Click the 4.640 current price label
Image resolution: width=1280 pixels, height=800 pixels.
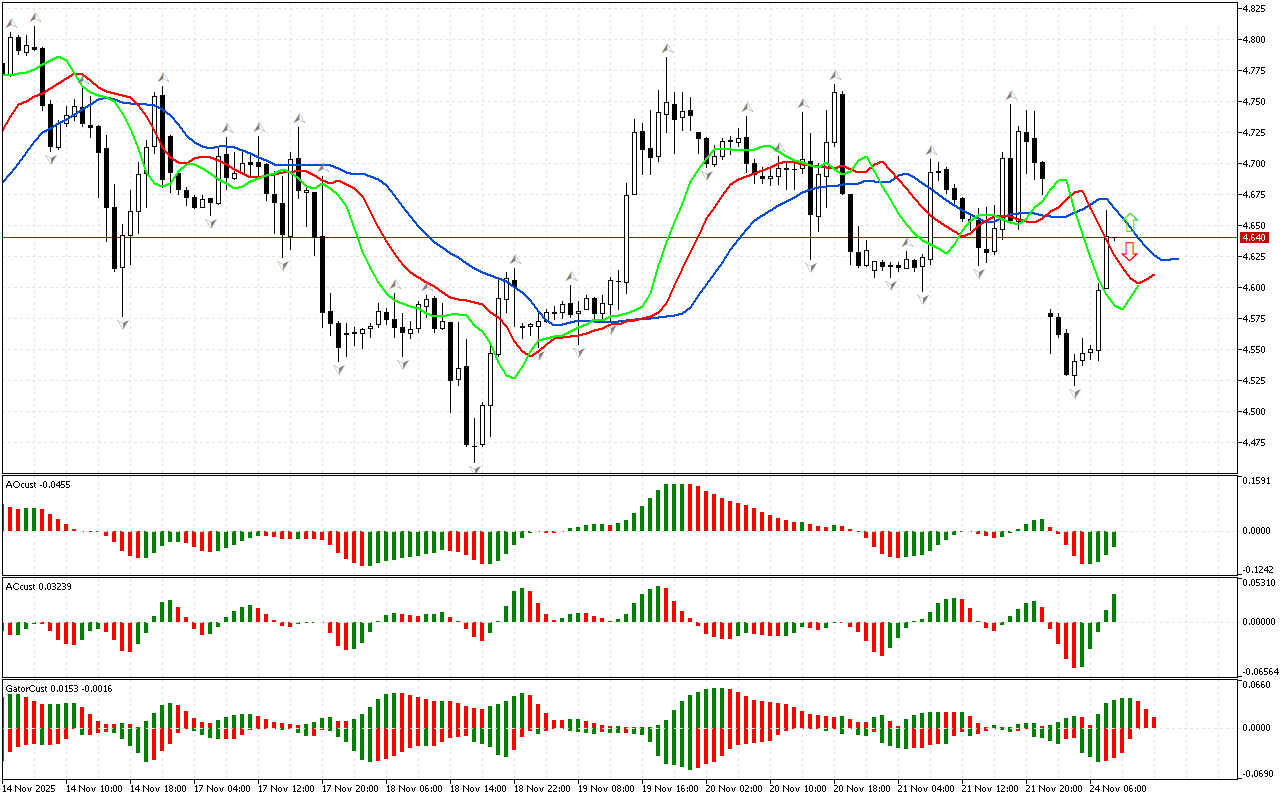click(1253, 238)
